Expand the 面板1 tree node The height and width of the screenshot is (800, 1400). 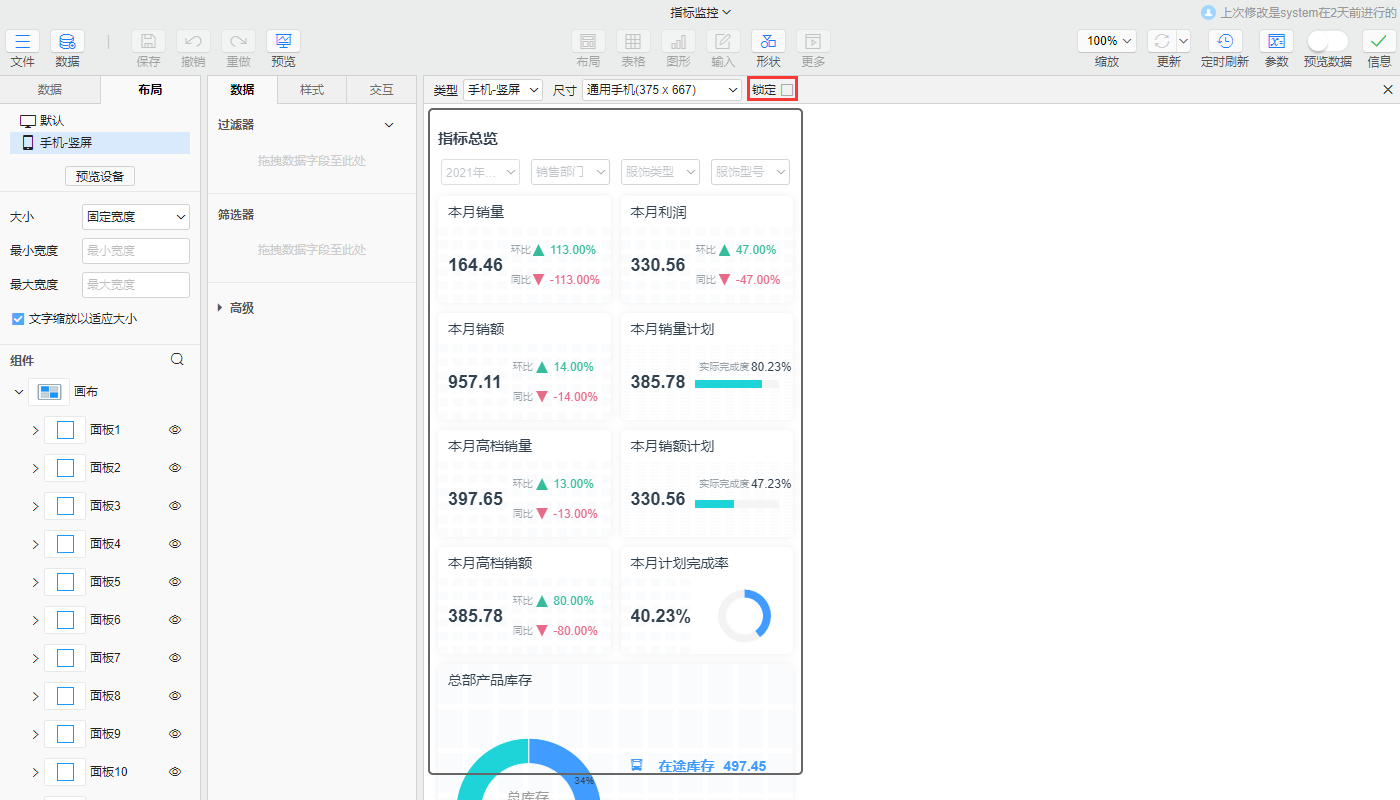35,430
